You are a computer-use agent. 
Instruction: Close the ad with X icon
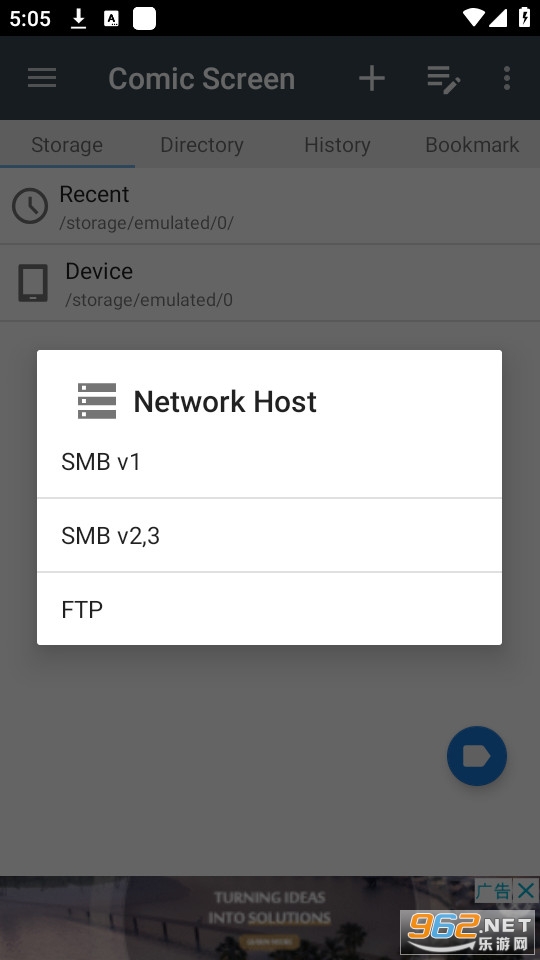[526, 891]
